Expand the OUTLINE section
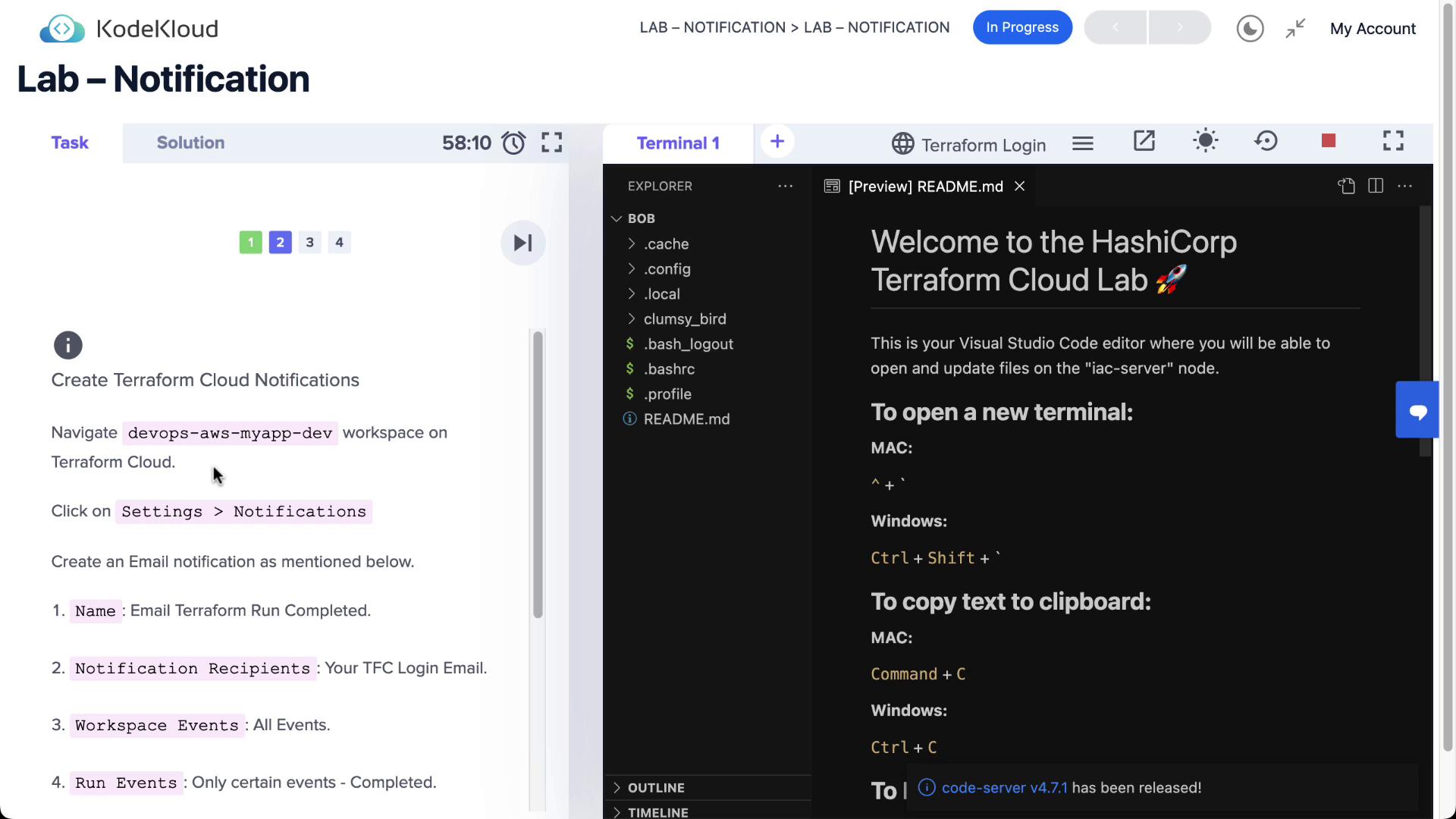1456x819 pixels. point(656,788)
